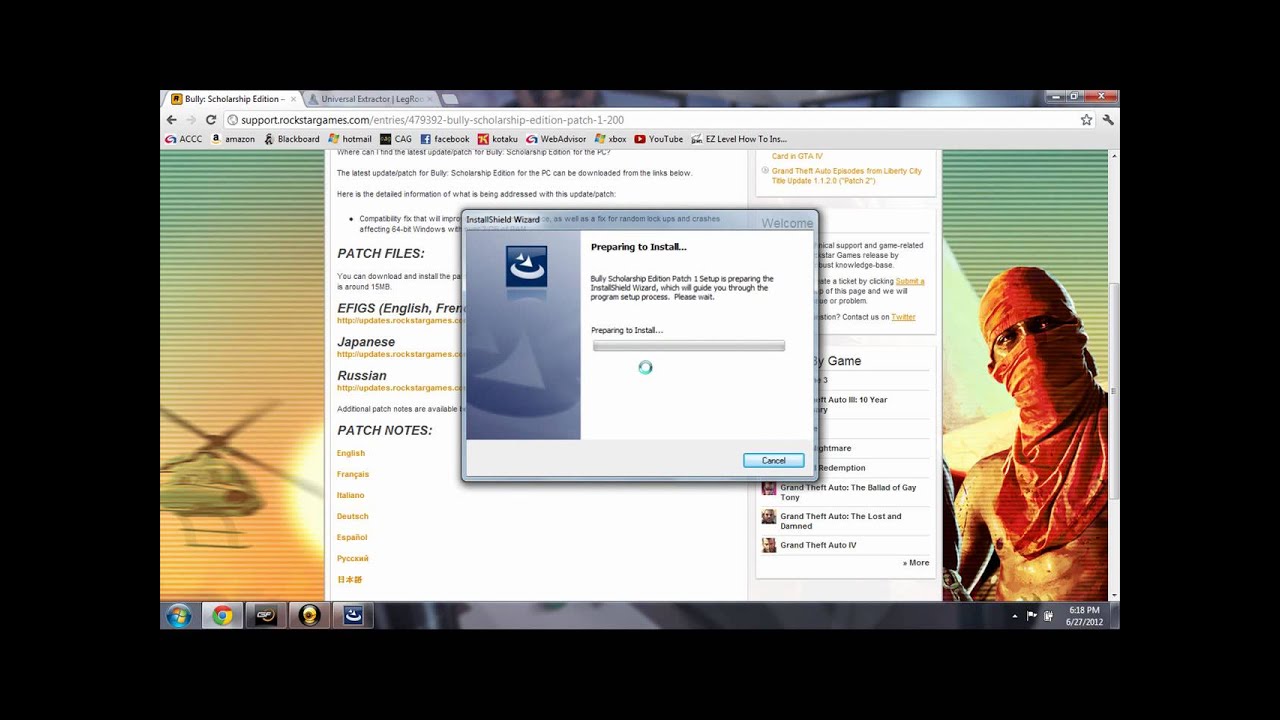Click the Russian patch download link
This screenshot has height=720, width=1280.
(x=401, y=388)
